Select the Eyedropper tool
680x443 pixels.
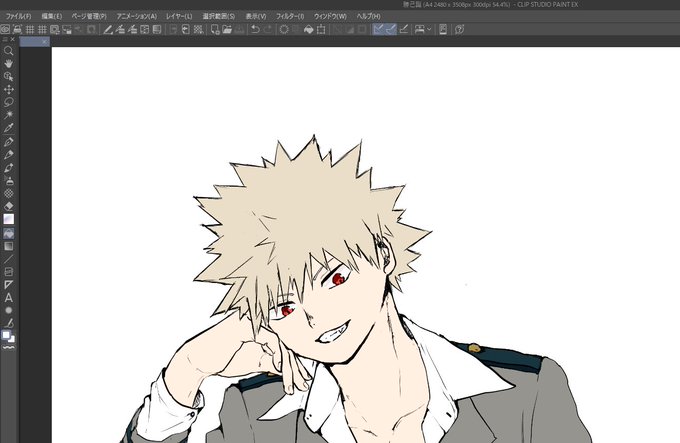8,128
